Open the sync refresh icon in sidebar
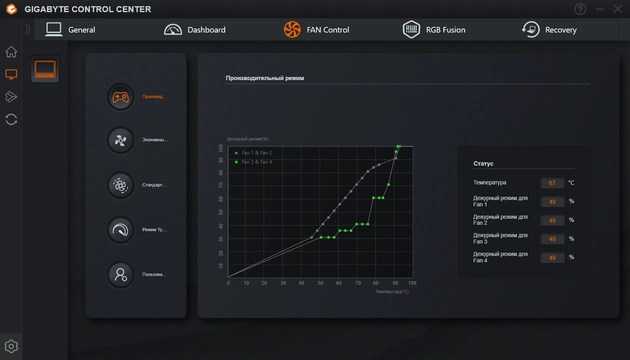This screenshot has height=360, width=630. (x=11, y=119)
